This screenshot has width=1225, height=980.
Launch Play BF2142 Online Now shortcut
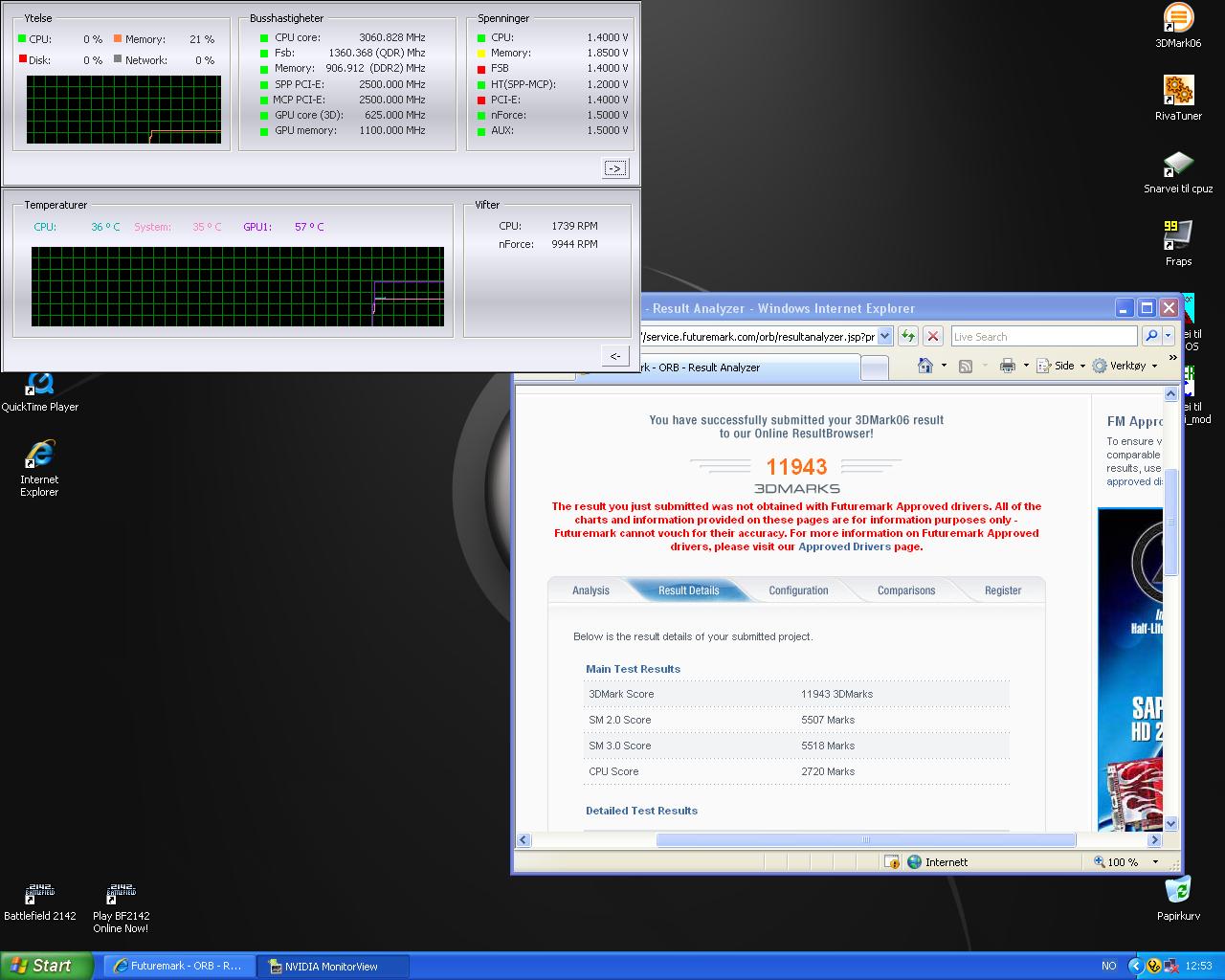(121, 907)
